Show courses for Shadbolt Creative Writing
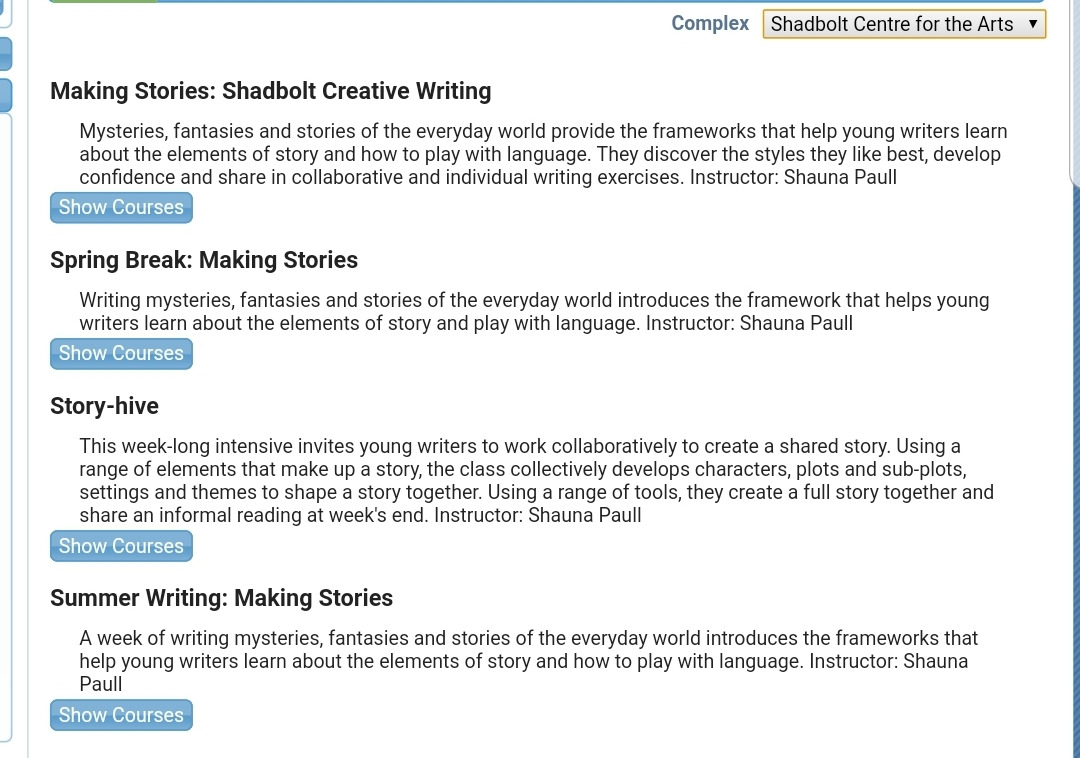Screen dimensions: 1080x758 click(x=121, y=208)
